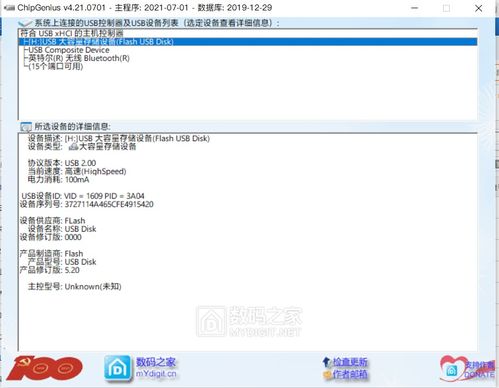
Task: Click the check update arrow icon
Action: 327,362
